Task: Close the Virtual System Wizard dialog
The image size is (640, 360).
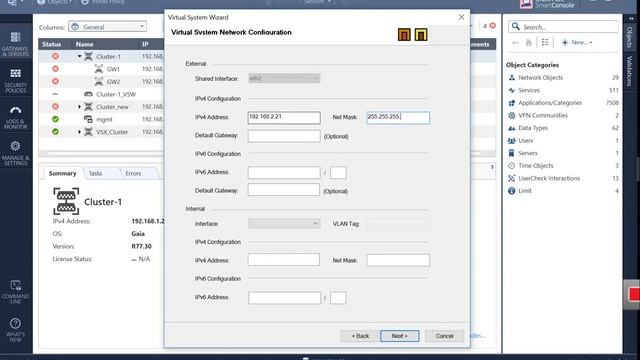Action: click(x=461, y=17)
